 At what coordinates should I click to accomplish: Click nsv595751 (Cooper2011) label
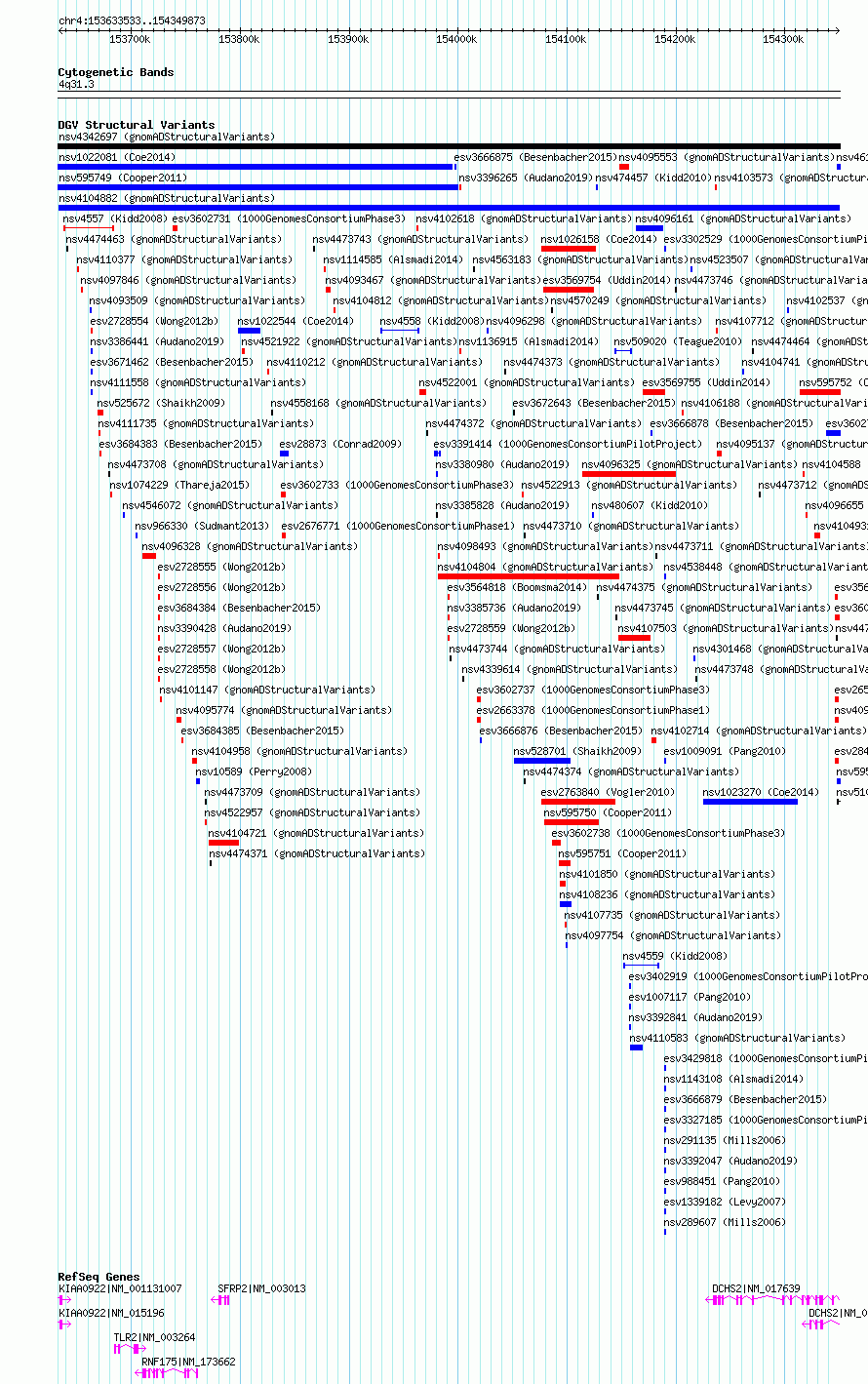[x=622, y=853]
